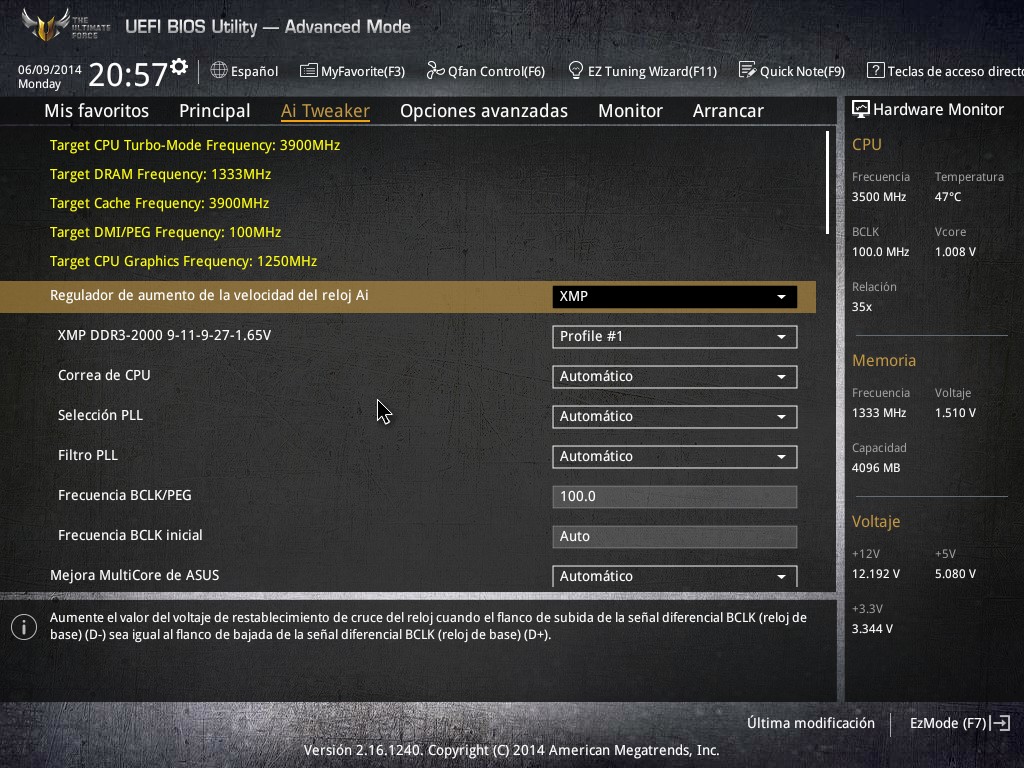The height and width of the screenshot is (768, 1024).
Task: Click the Correa de CPU label
Action: 104,375
